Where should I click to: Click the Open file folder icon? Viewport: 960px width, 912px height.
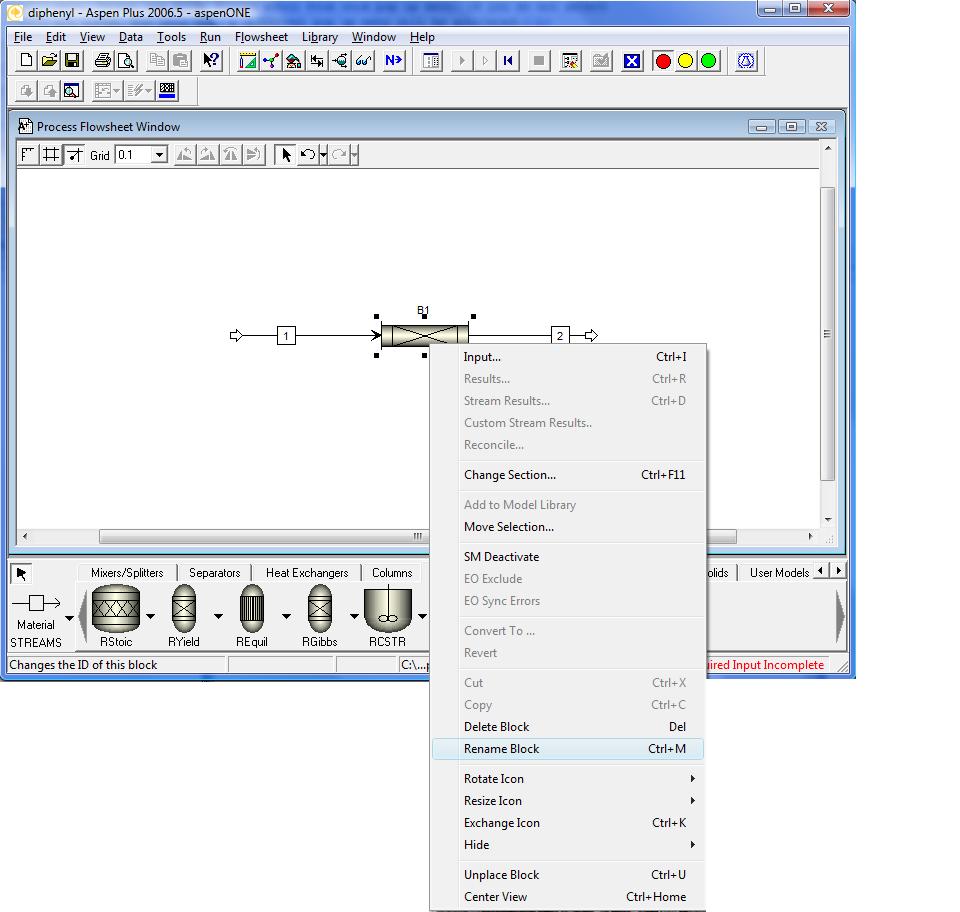(x=49, y=61)
